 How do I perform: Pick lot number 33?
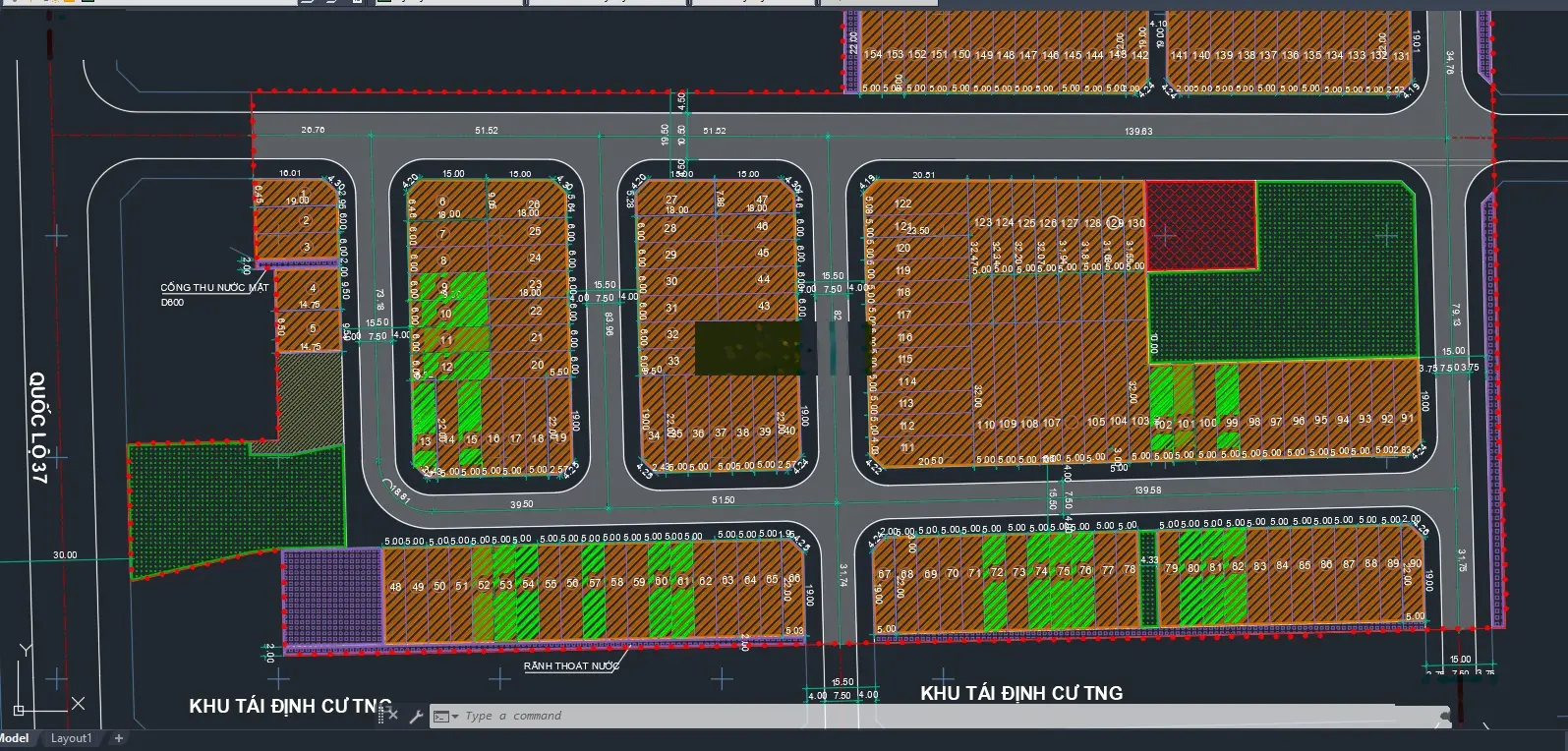[673, 361]
